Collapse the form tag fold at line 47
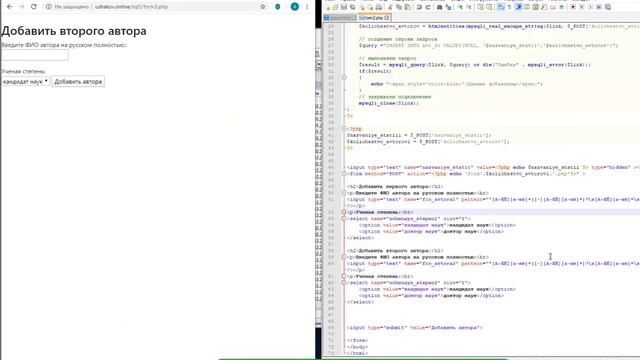Viewport: 640px width, 360px height. tap(344, 173)
